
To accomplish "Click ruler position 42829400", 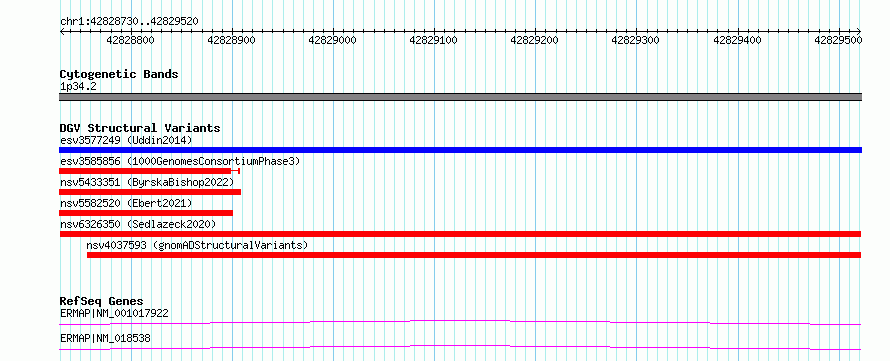I will pyautogui.click(x=737, y=40).
